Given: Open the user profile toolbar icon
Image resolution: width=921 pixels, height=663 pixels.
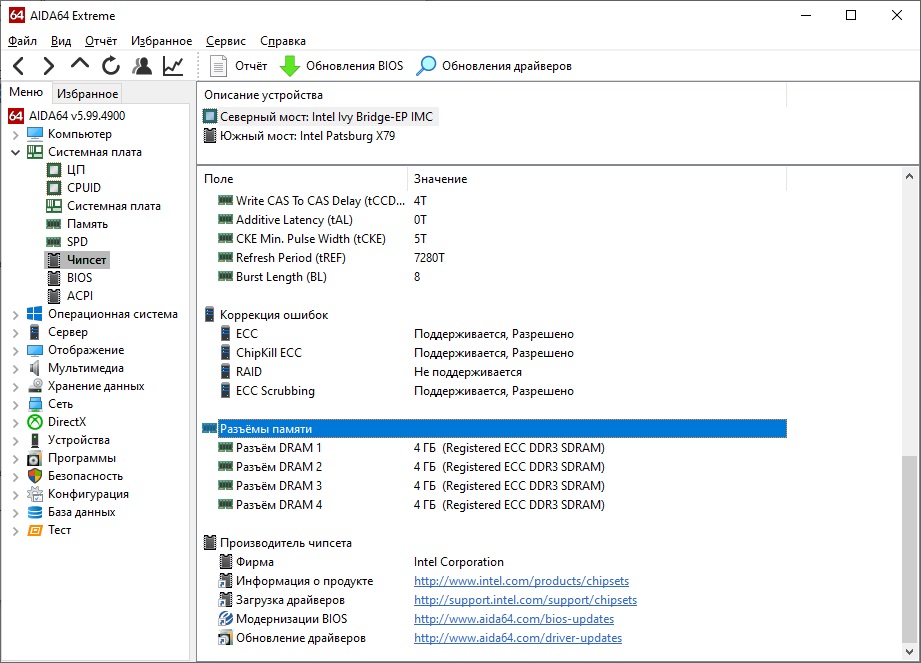Looking at the screenshot, I should 142,66.
